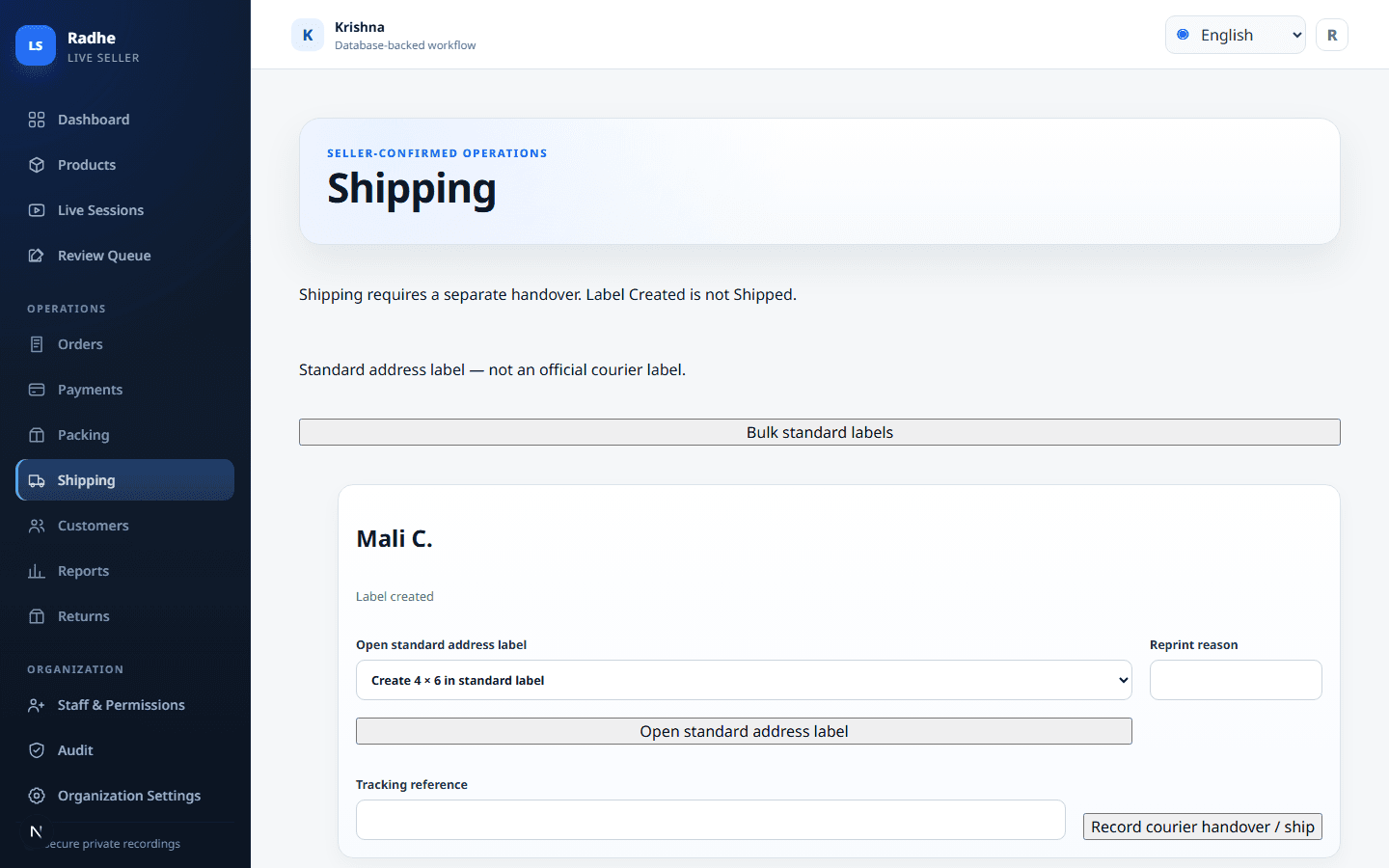Click the K workspace avatar
Image resolution: width=1389 pixels, height=868 pixels.
[x=308, y=35]
